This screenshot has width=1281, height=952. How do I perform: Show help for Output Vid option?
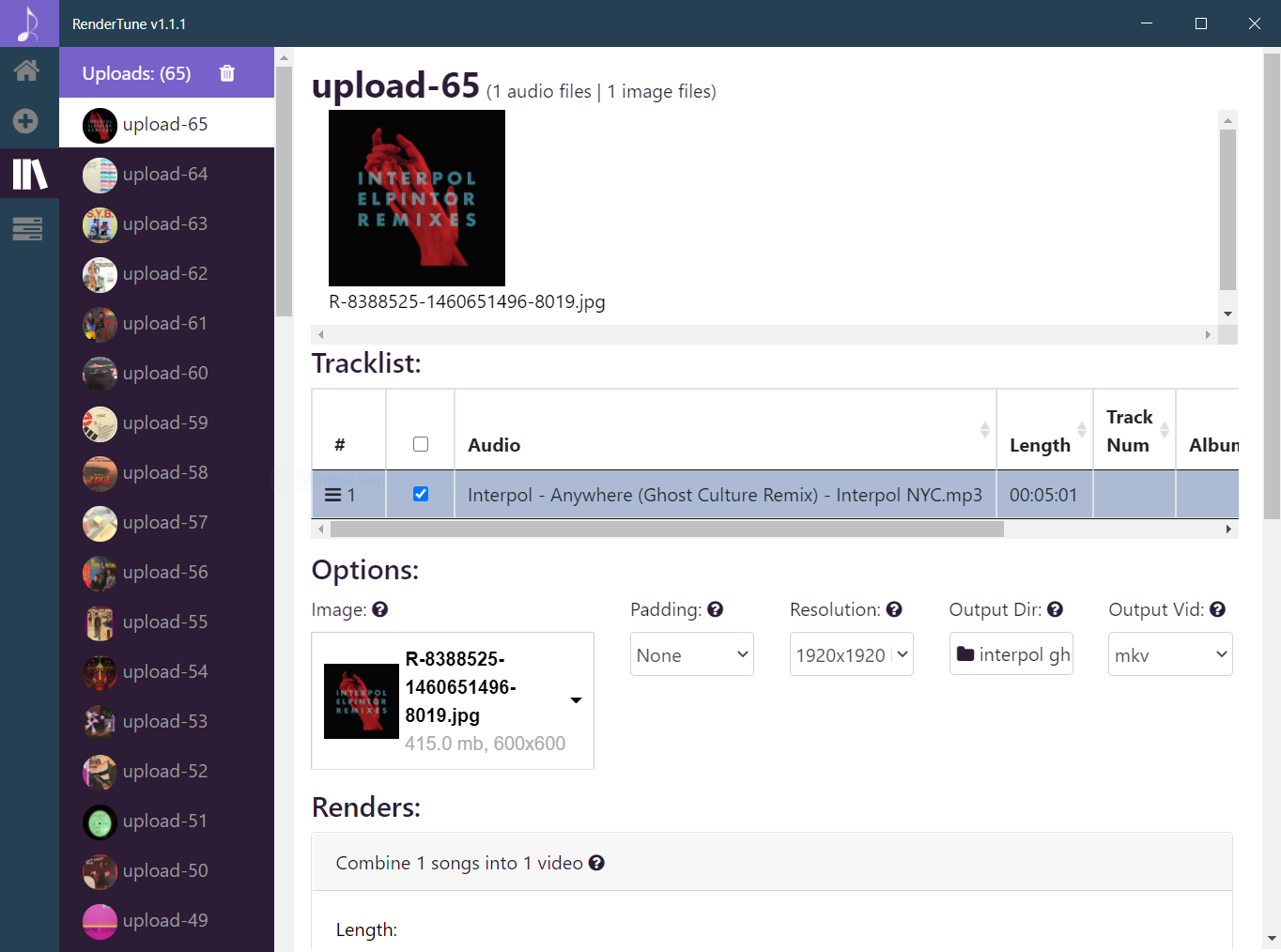pyautogui.click(x=1218, y=609)
